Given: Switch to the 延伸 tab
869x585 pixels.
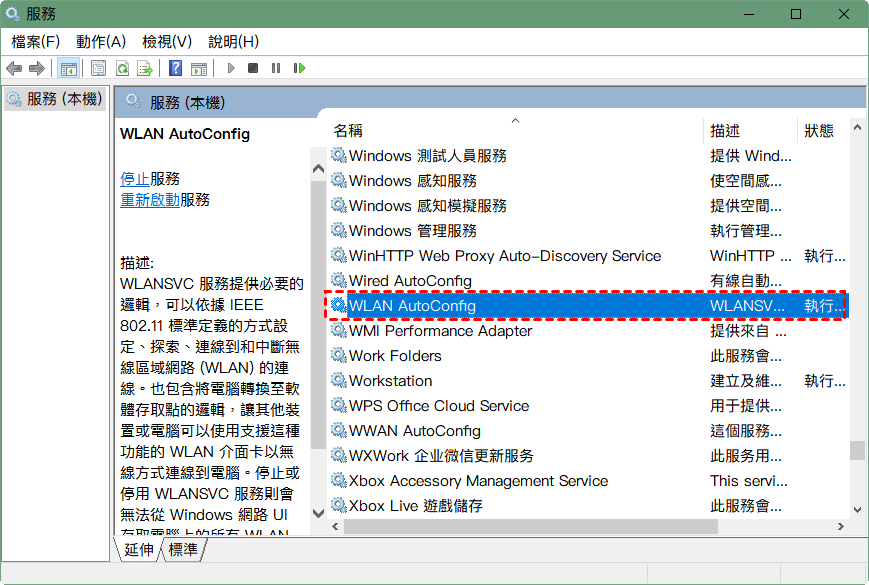Looking at the screenshot, I should (138, 550).
